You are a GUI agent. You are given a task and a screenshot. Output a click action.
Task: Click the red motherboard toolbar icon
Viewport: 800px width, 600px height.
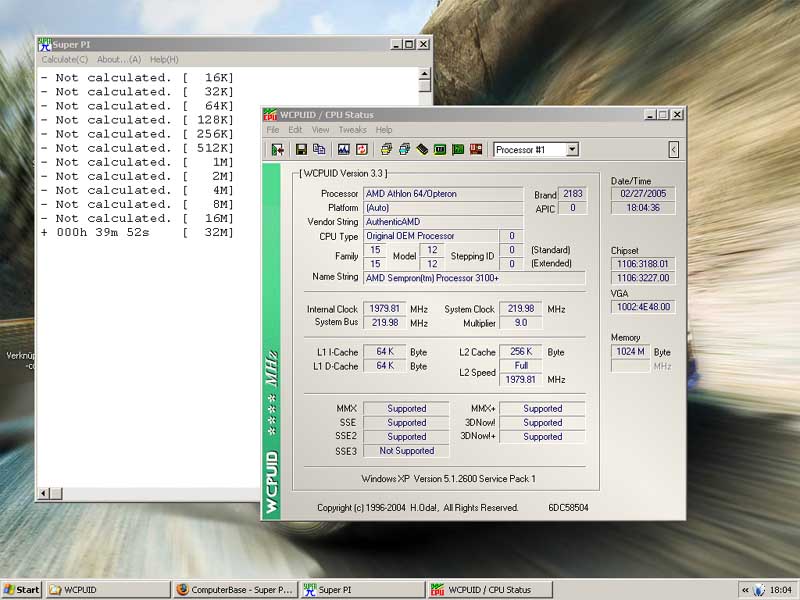pos(476,149)
